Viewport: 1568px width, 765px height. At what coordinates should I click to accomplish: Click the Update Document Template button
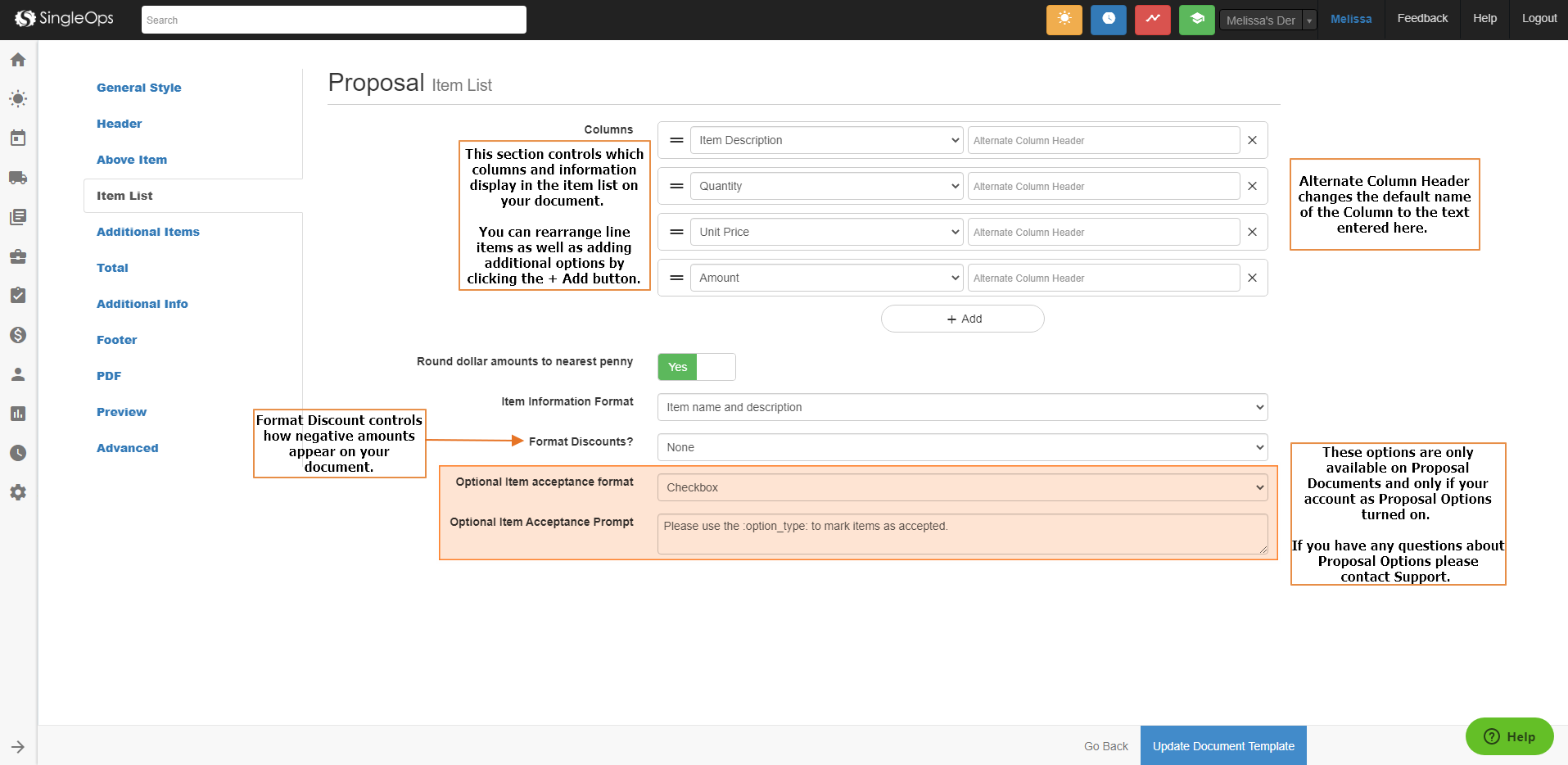(1223, 746)
